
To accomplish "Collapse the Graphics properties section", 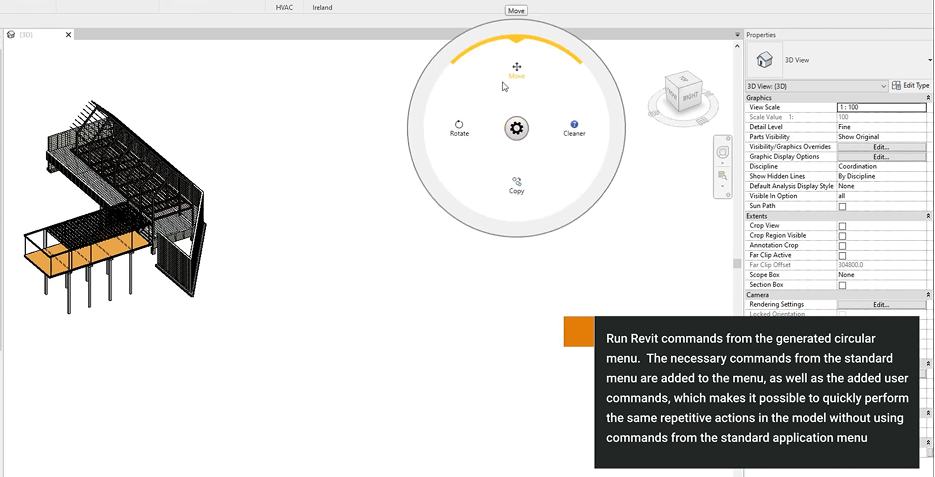I will click(x=928, y=97).
